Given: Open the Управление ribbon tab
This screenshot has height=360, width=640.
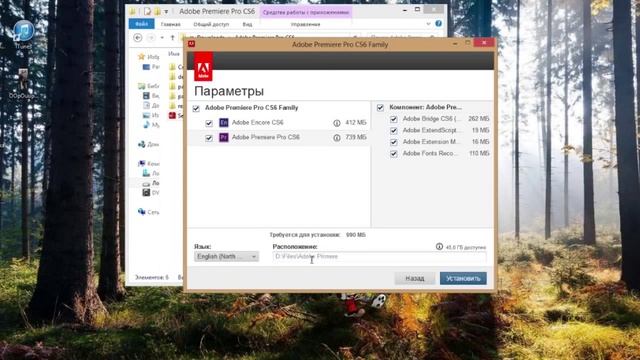Looking at the screenshot, I should point(305,24).
